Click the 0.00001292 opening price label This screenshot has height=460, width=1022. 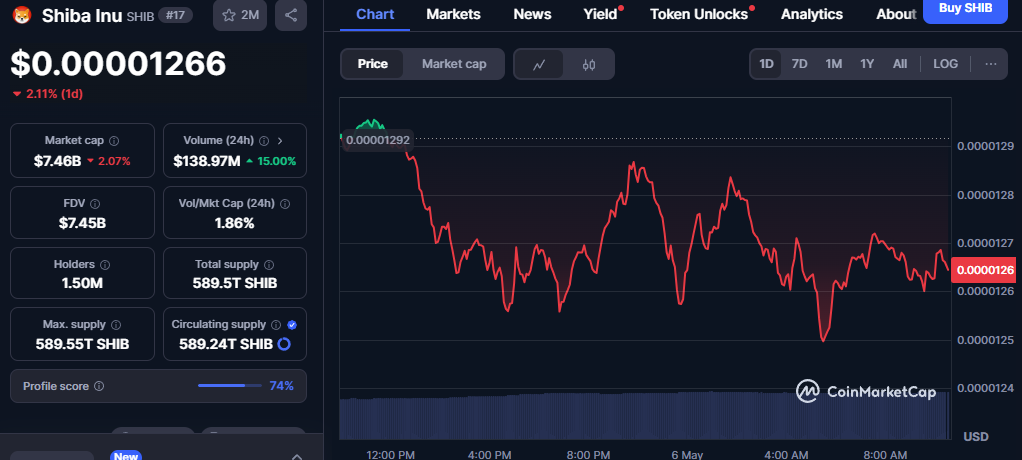[377, 139]
